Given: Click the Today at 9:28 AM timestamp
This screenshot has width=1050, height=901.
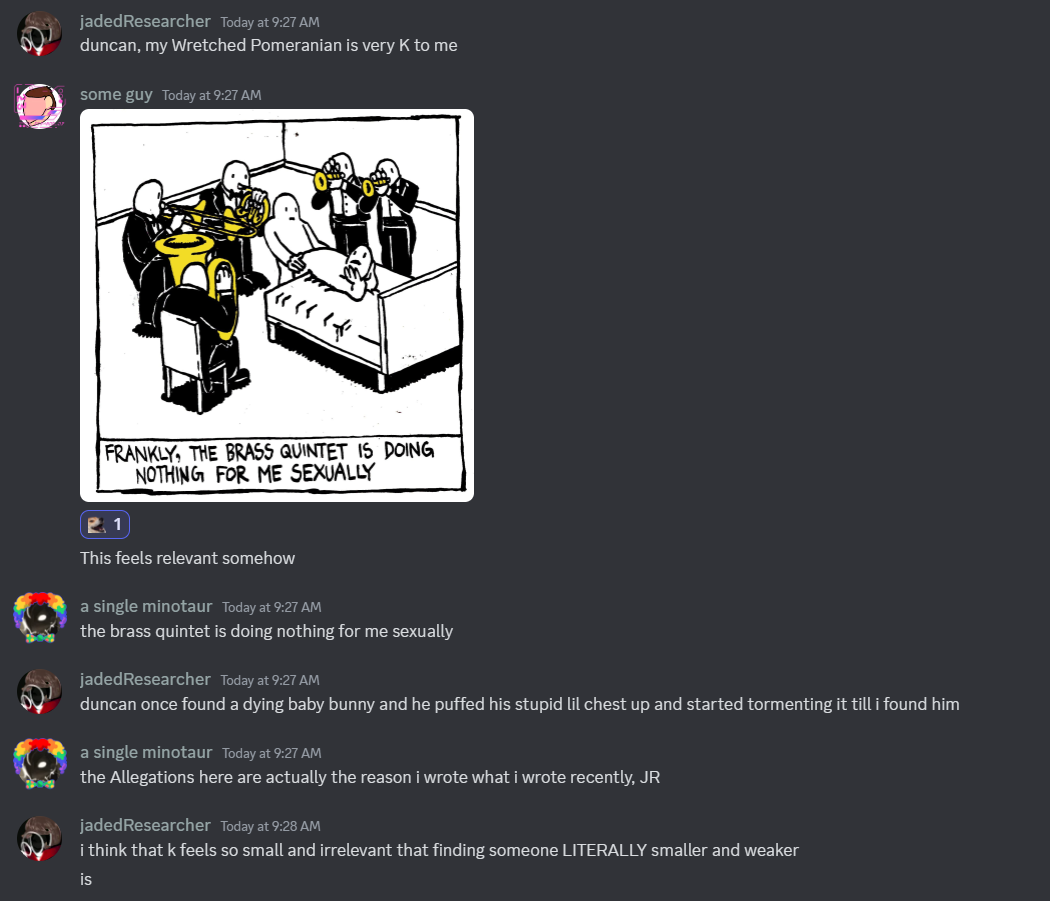Looking at the screenshot, I should click(x=271, y=827).
